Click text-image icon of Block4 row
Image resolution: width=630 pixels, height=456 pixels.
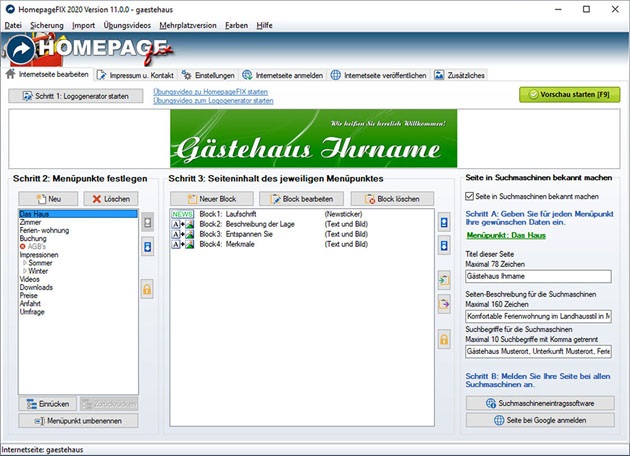183,244
